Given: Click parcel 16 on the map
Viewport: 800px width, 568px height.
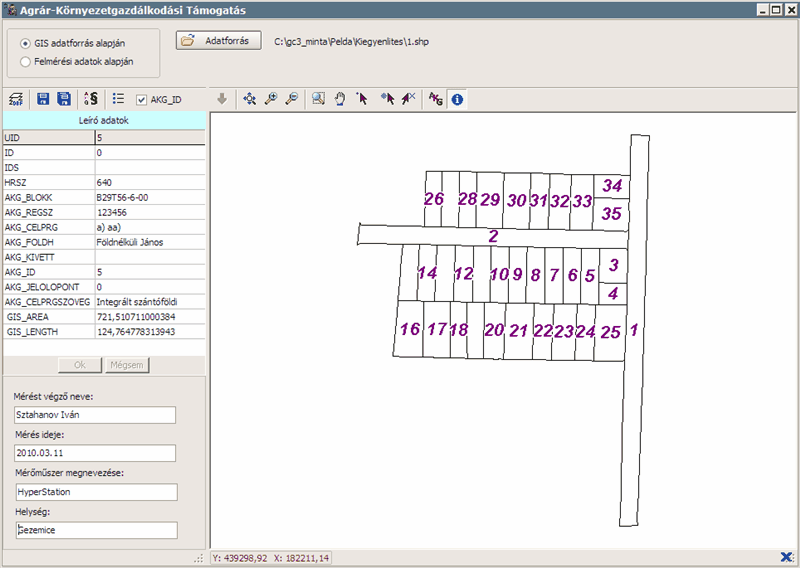Looking at the screenshot, I should click(410, 329).
